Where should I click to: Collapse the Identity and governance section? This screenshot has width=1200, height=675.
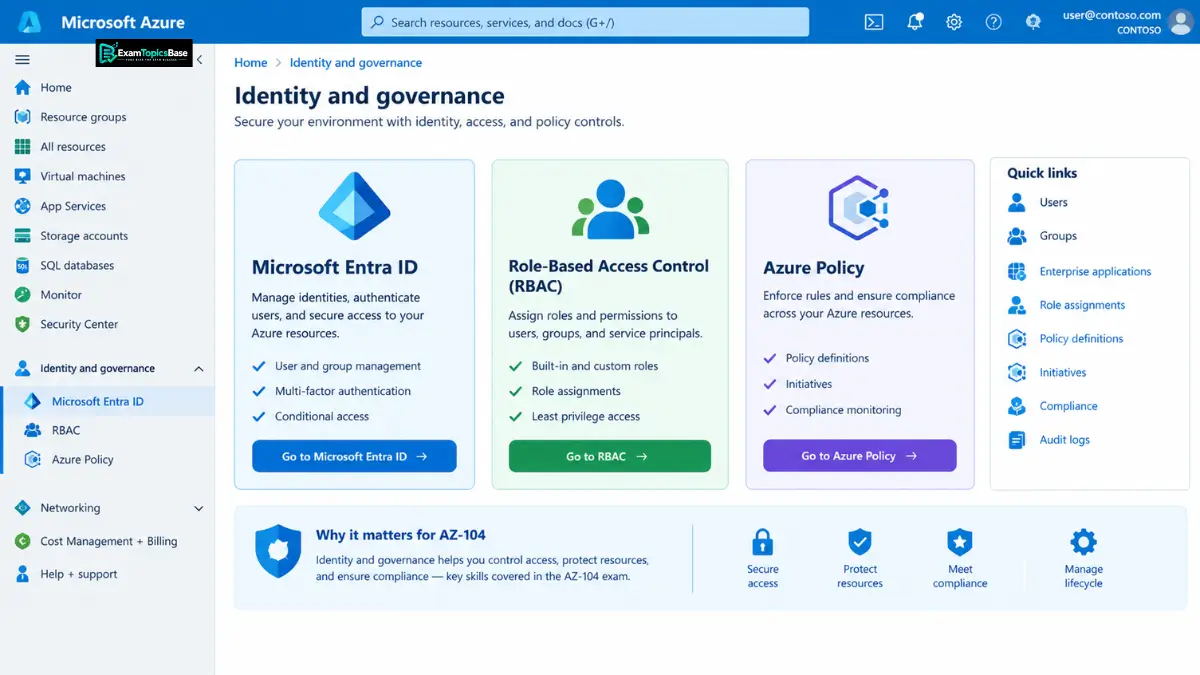198,369
